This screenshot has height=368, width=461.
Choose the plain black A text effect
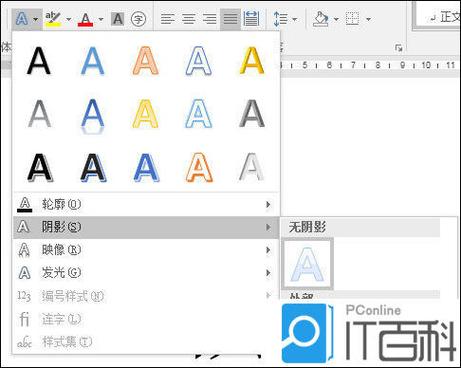[39, 61]
